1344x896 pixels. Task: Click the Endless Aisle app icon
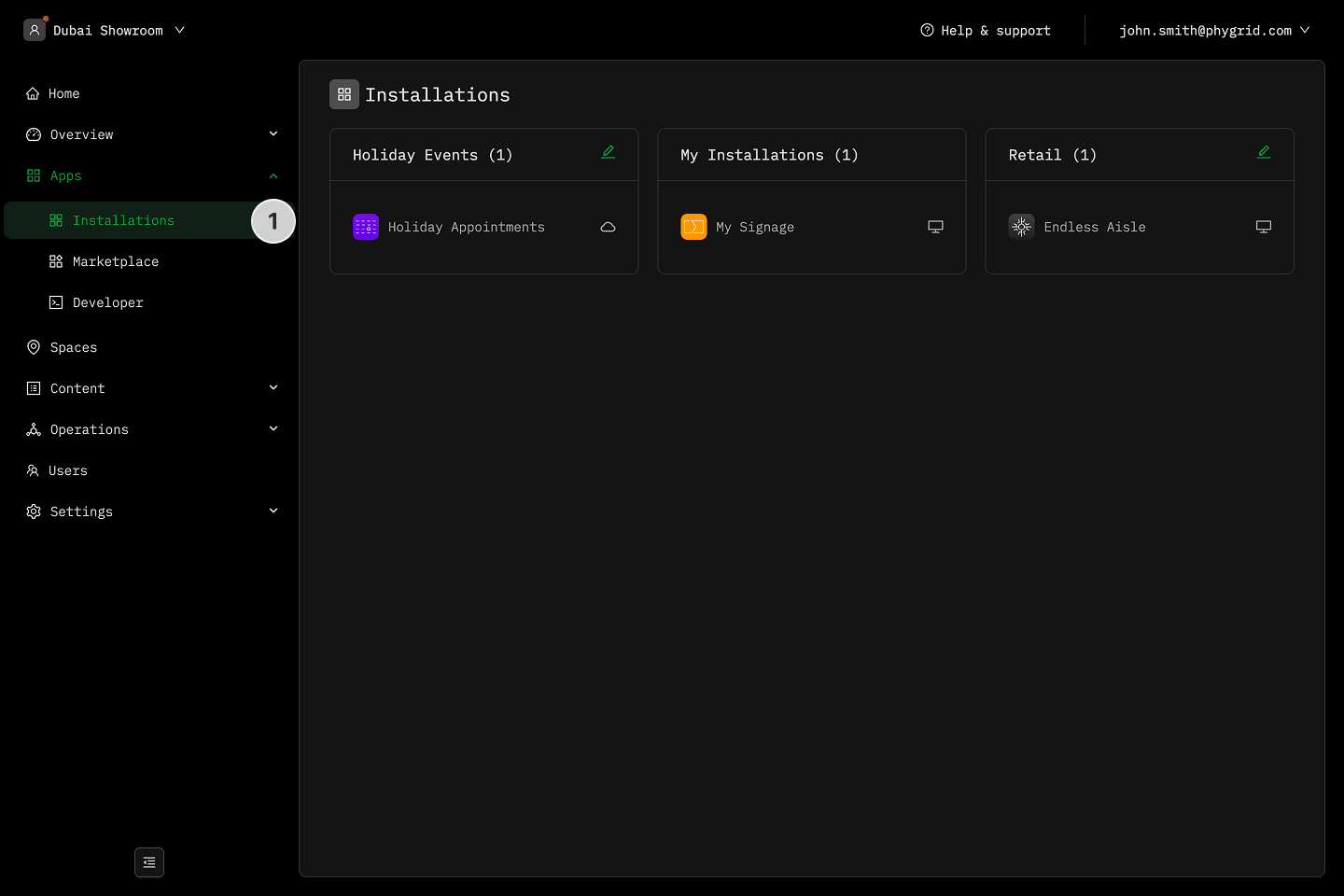[x=1021, y=227]
